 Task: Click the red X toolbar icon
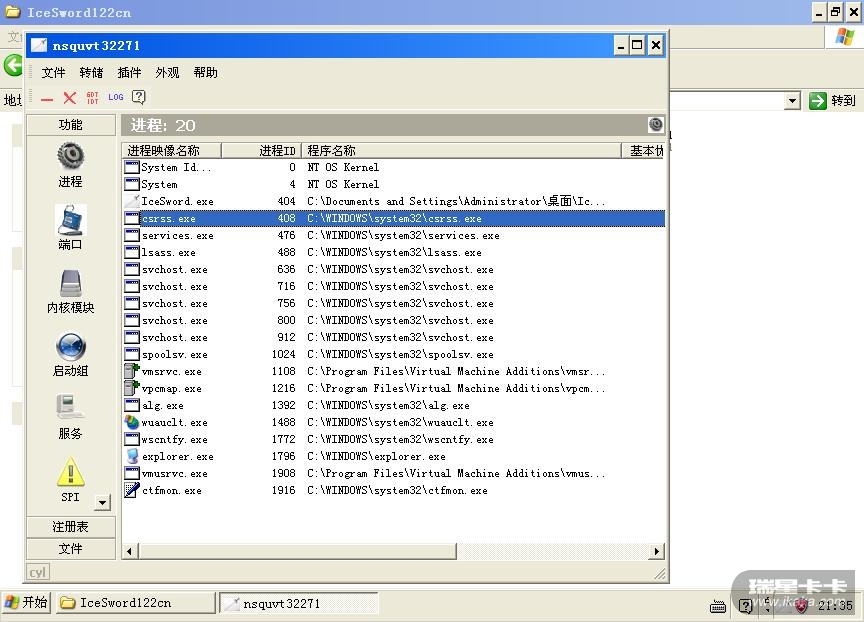[x=69, y=98]
